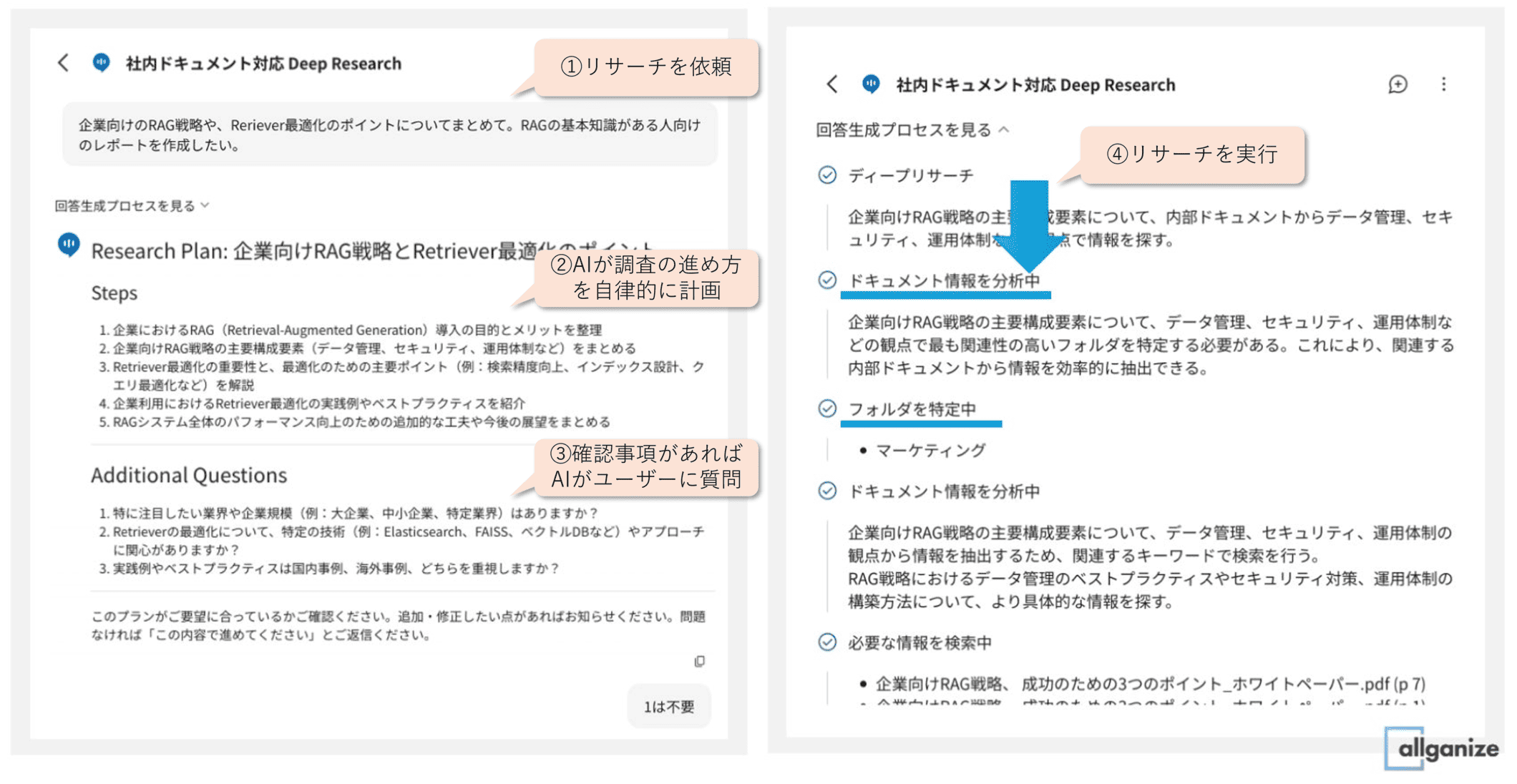Click the bot icon beside Research Plan
Image resolution: width=1517 pixels, height=784 pixels.
(x=69, y=245)
